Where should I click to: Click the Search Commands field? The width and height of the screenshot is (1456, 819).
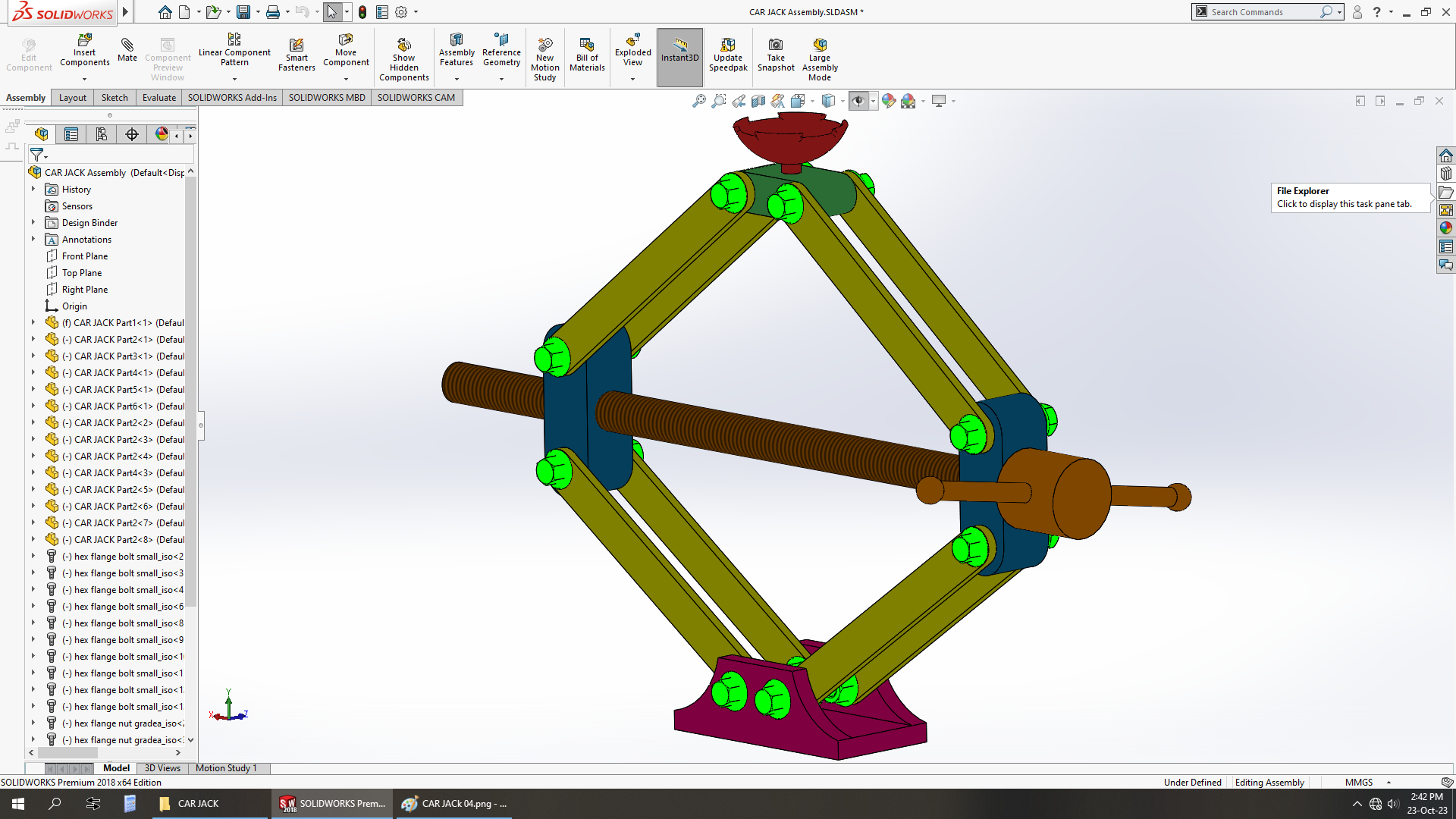pyautogui.click(x=1267, y=12)
